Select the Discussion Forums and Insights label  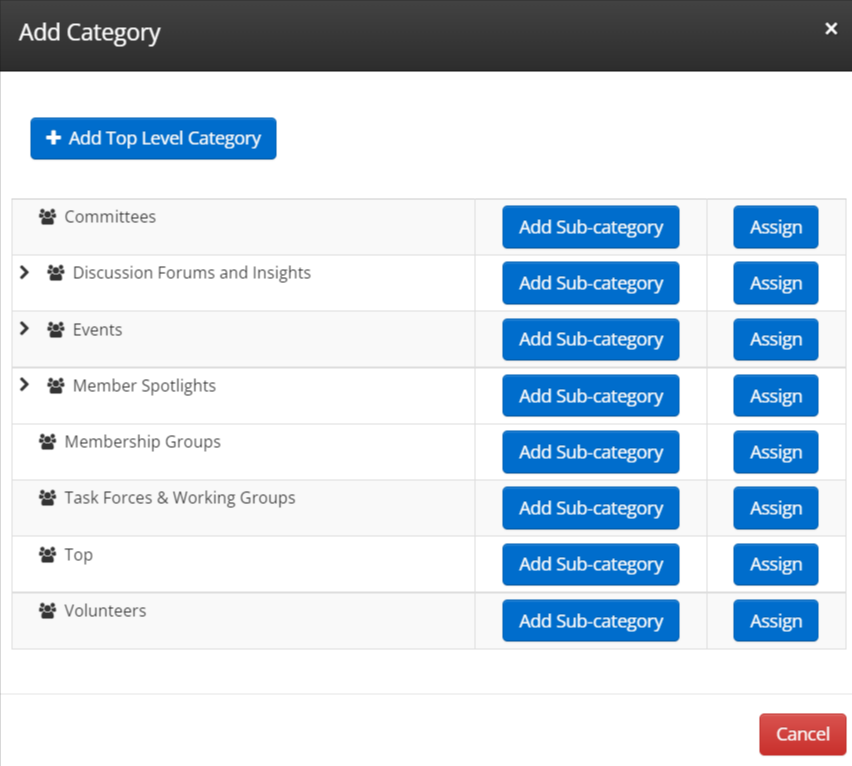[x=192, y=273]
